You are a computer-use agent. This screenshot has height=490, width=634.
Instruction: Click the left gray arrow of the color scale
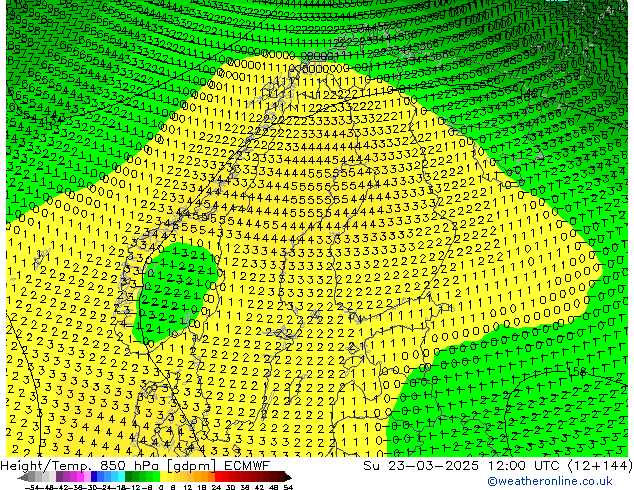23,477
